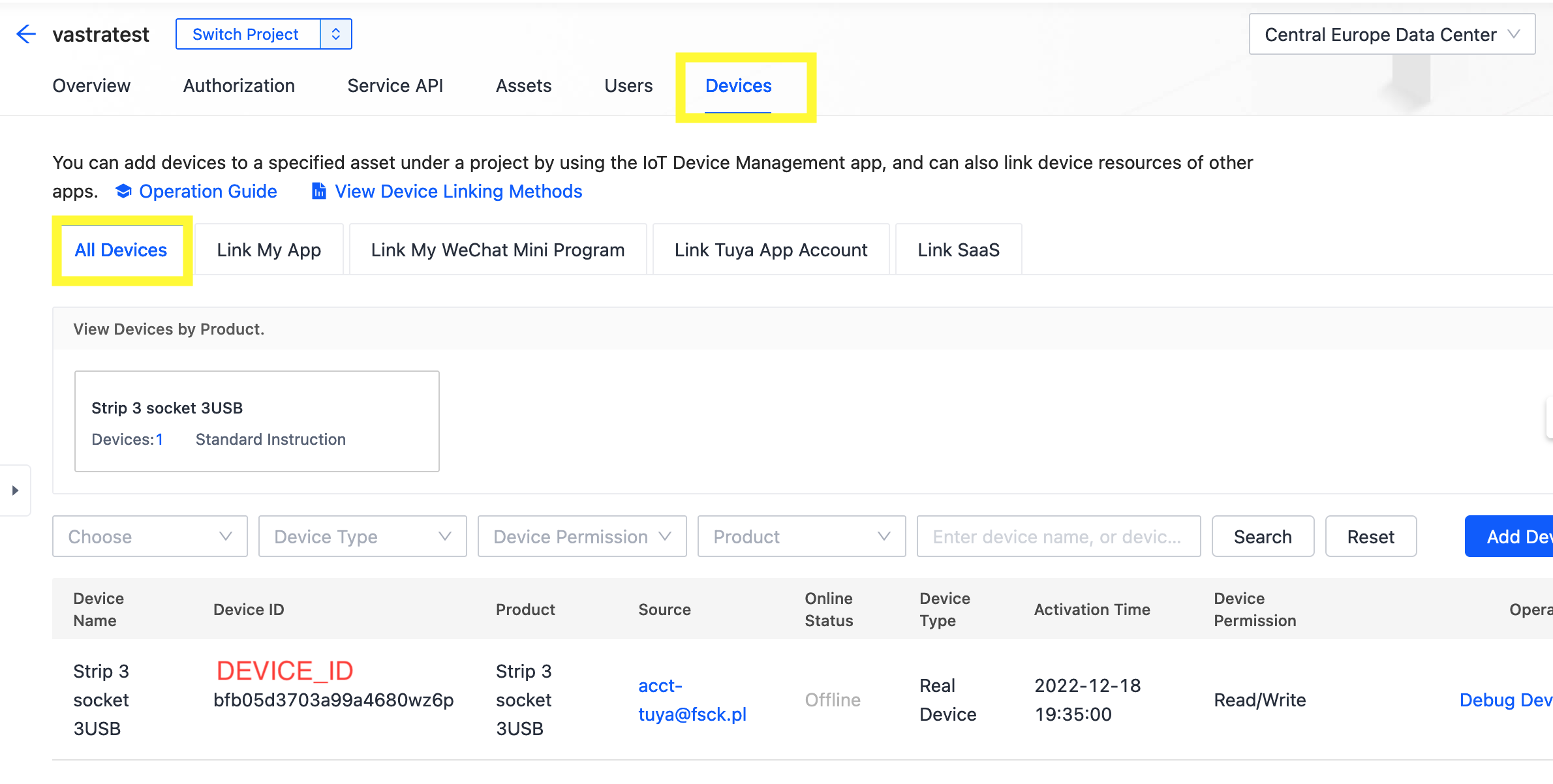Click the View Device Linking Methods document icon
This screenshot has width=1553, height=784.
[x=318, y=191]
